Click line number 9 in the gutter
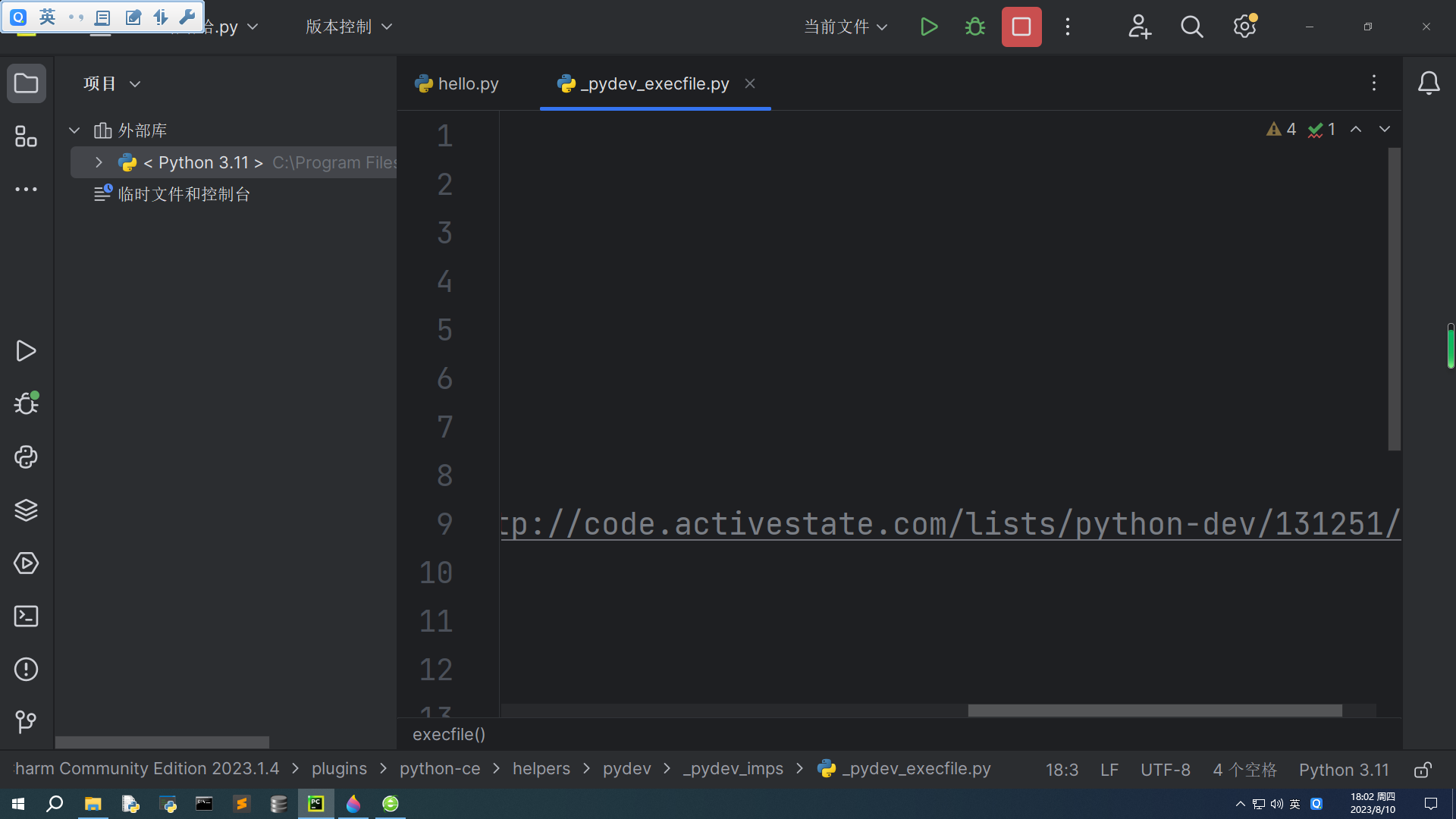Viewport: 1456px width, 819px height. tap(444, 524)
